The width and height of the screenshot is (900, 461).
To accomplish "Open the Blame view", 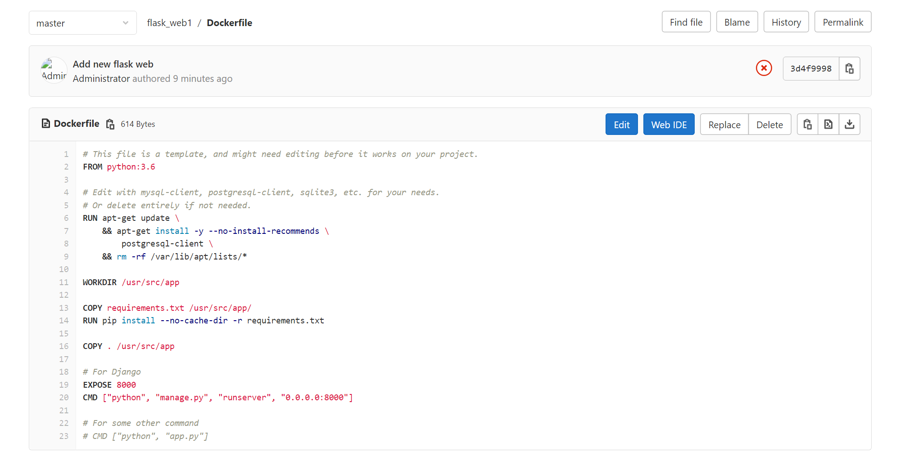I will coord(736,22).
